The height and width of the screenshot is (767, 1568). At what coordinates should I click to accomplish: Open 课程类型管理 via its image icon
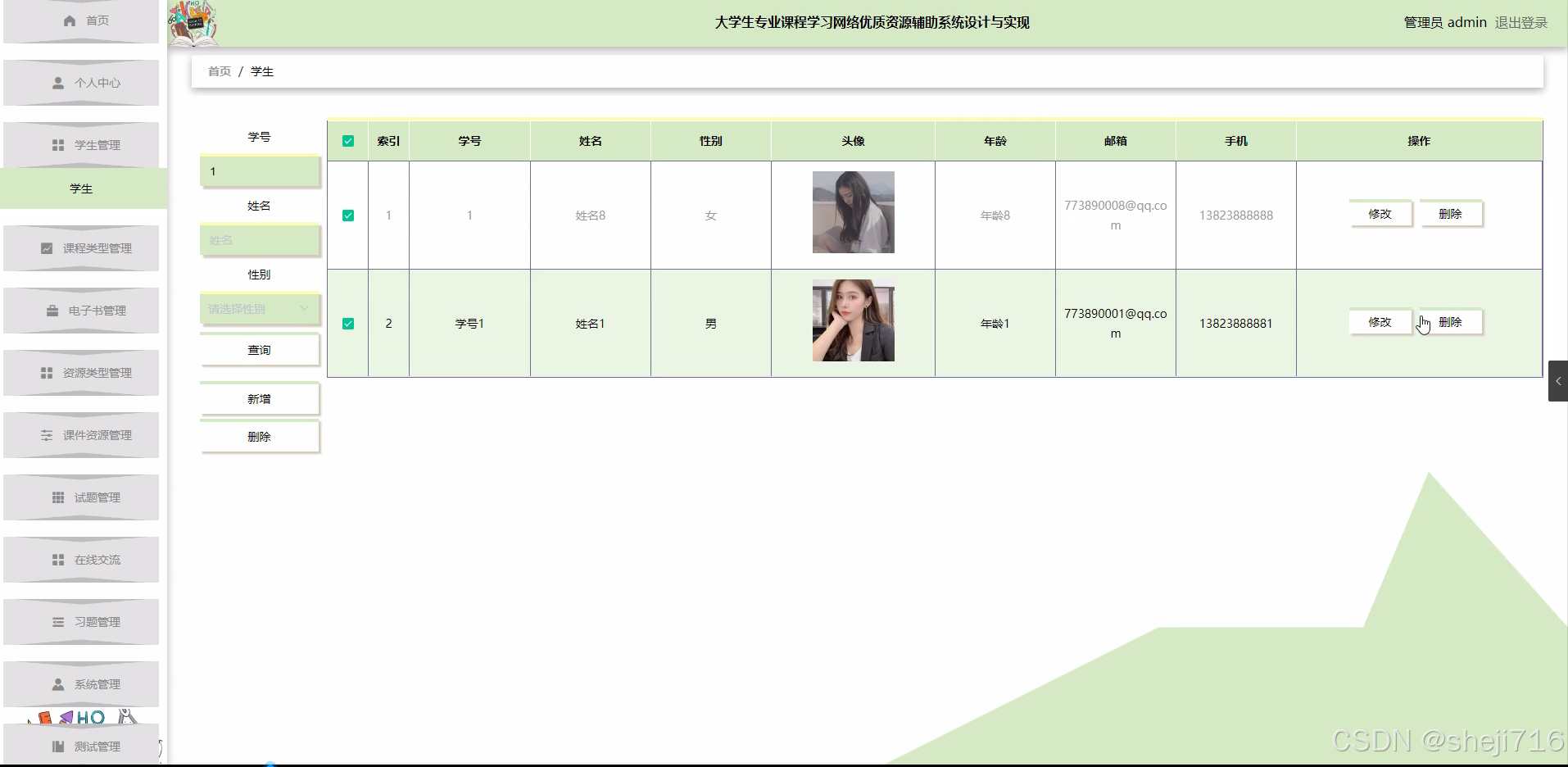[47, 248]
